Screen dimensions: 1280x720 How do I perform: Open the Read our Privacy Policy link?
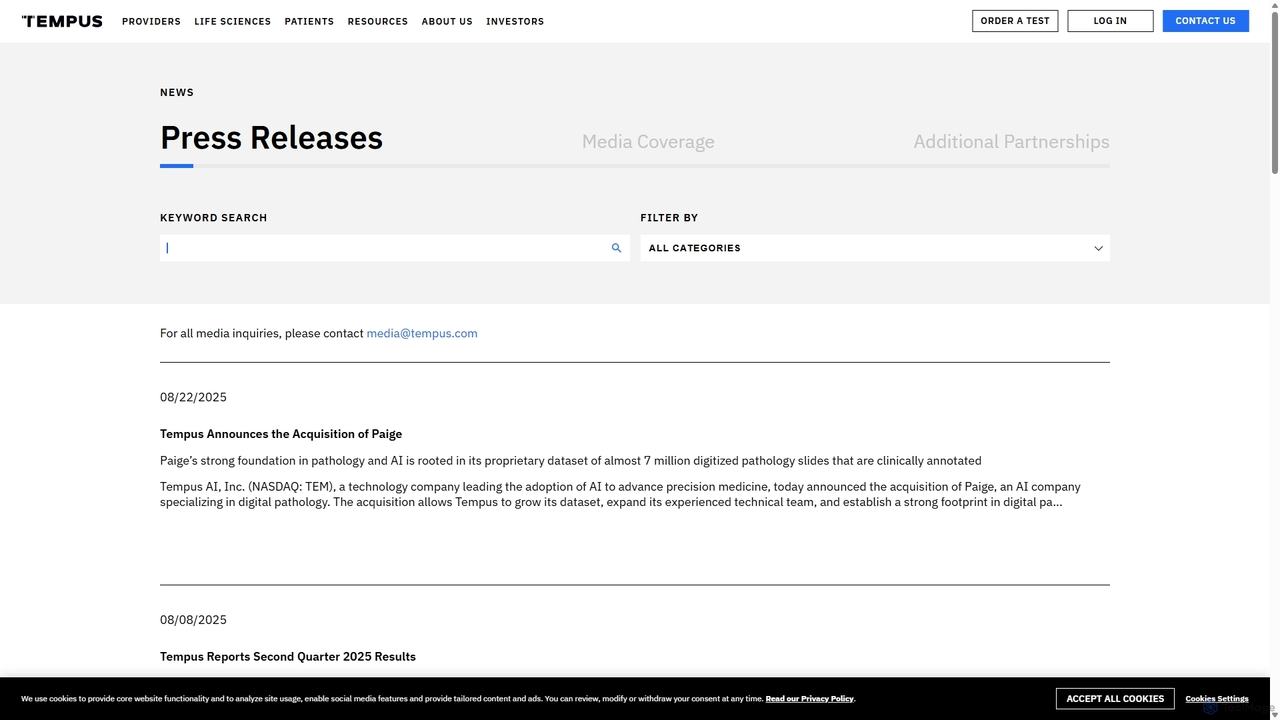809,699
